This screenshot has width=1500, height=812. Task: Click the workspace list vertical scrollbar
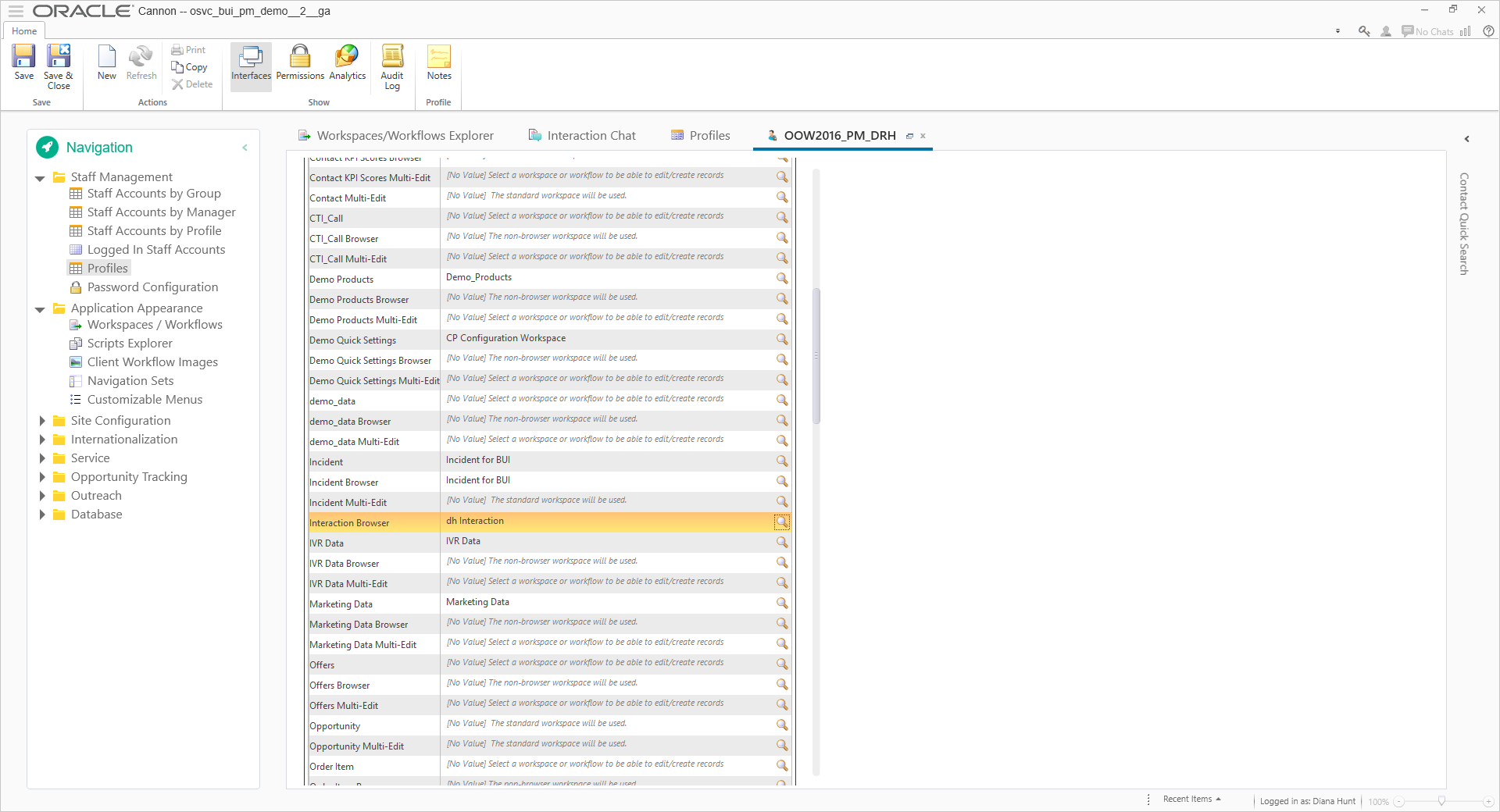816,356
